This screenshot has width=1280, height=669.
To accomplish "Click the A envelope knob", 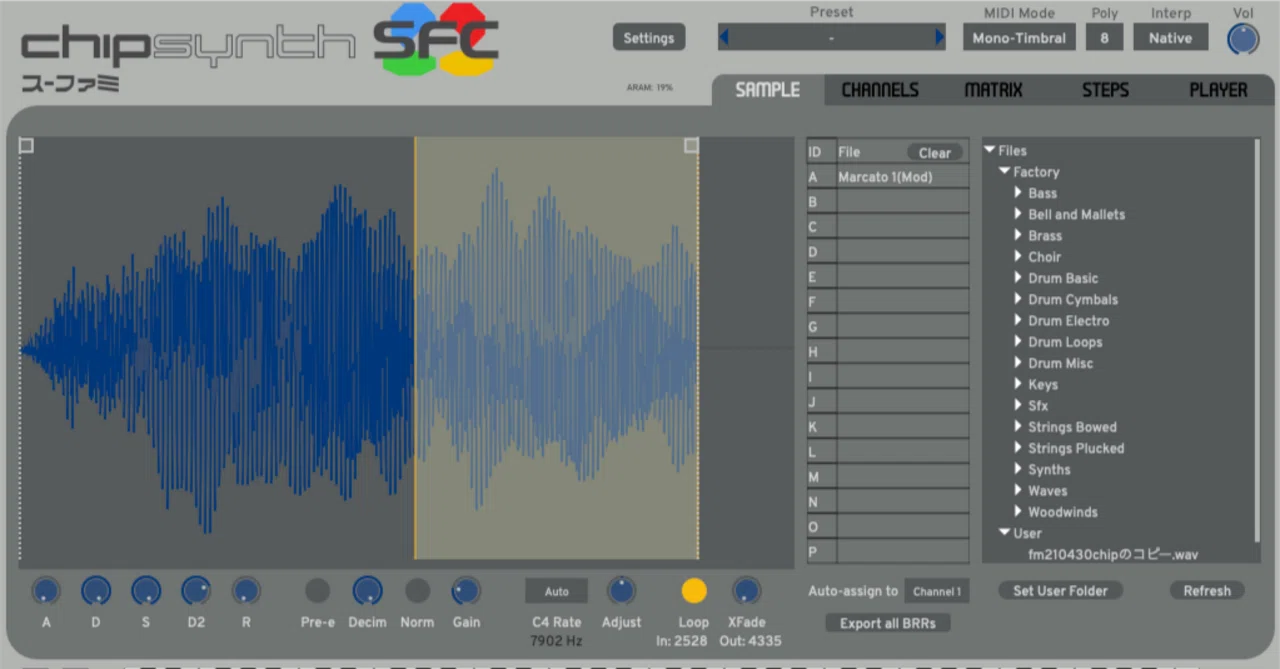I will 46,591.
